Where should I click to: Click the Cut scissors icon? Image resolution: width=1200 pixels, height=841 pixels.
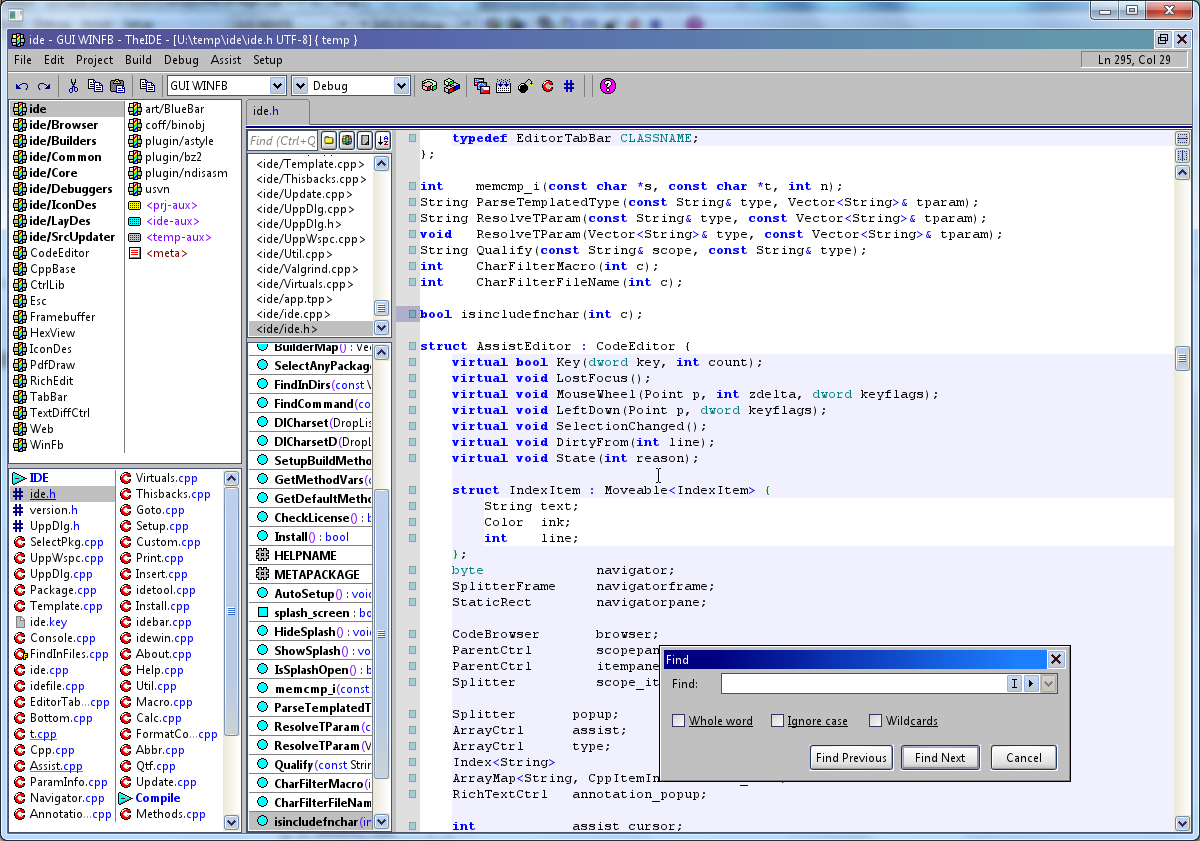click(73, 86)
